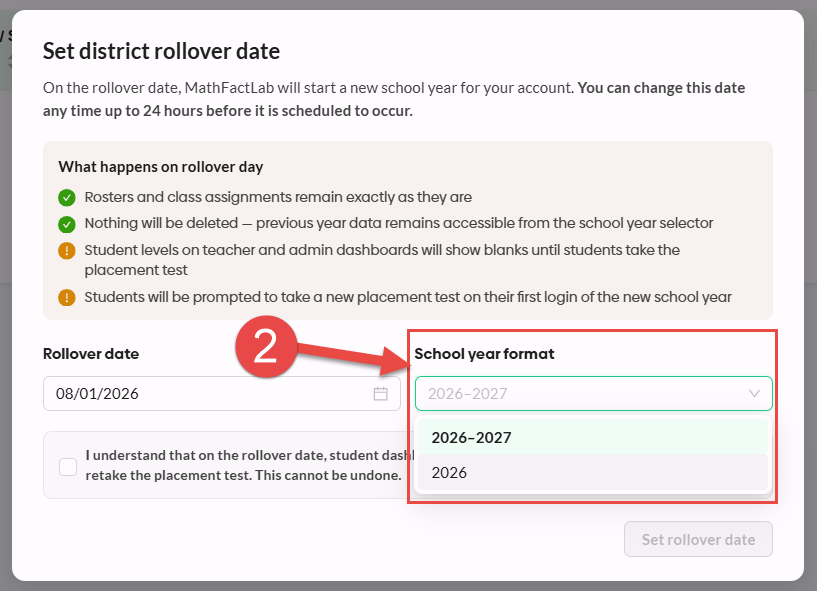
Task: Choose the 2026 single-year format option
Action: click(x=593, y=473)
